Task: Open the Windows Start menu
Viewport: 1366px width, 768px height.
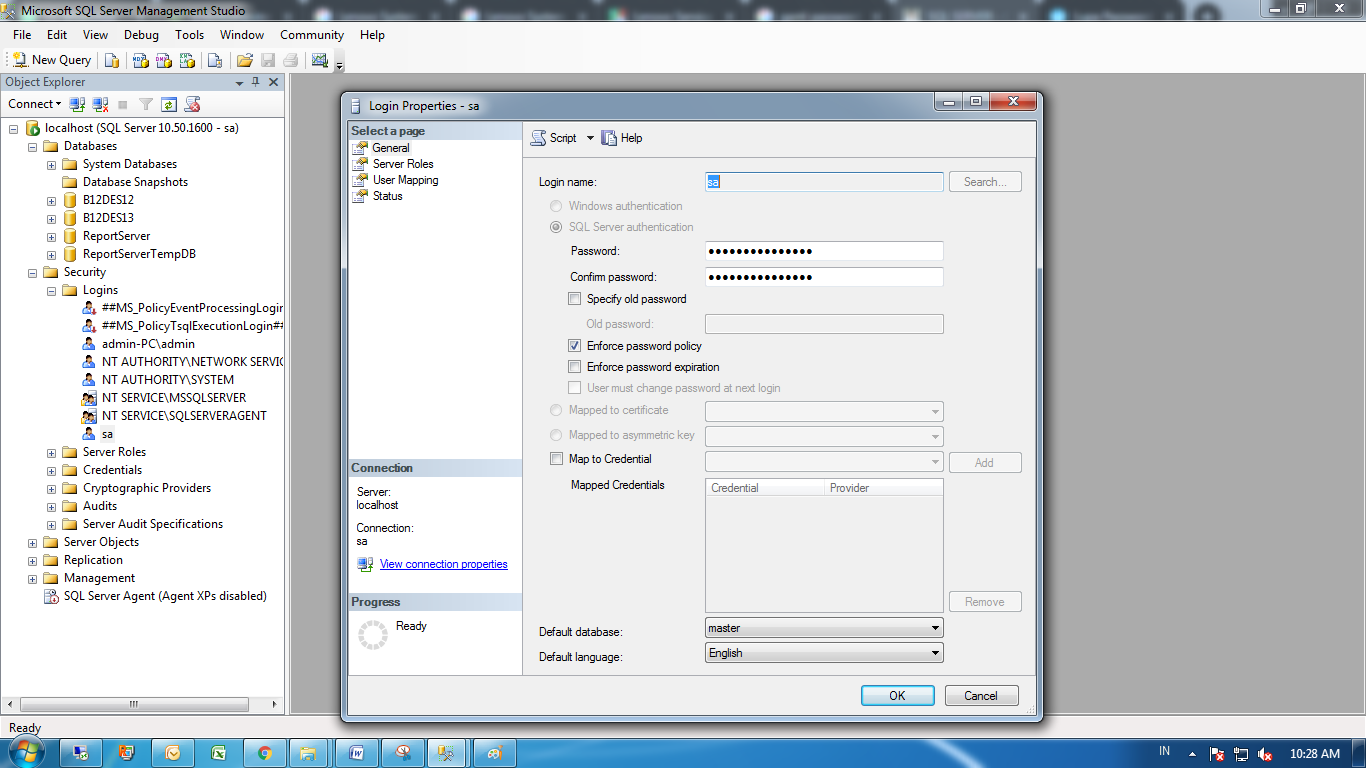Action: (x=26, y=752)
